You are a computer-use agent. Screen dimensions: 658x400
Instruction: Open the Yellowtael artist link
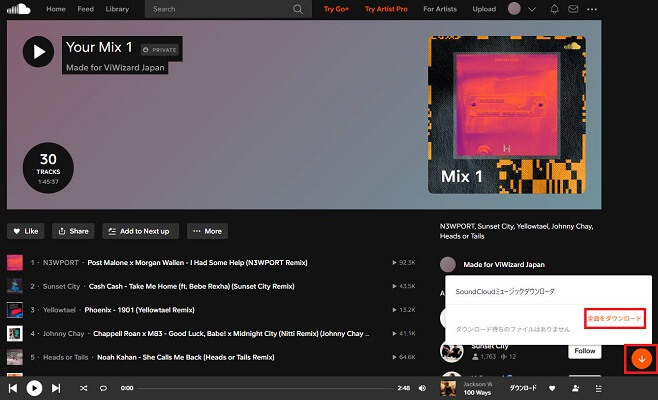click(x=59, y=310)
